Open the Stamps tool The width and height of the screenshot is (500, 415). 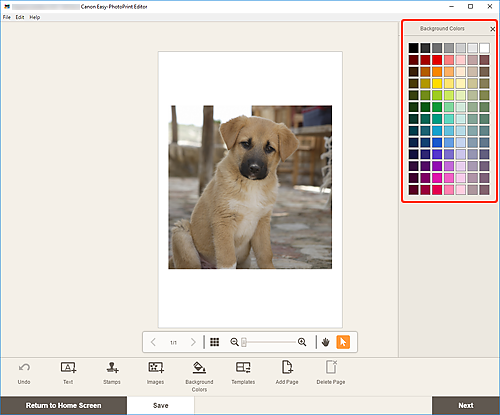(x=112, y=373)
